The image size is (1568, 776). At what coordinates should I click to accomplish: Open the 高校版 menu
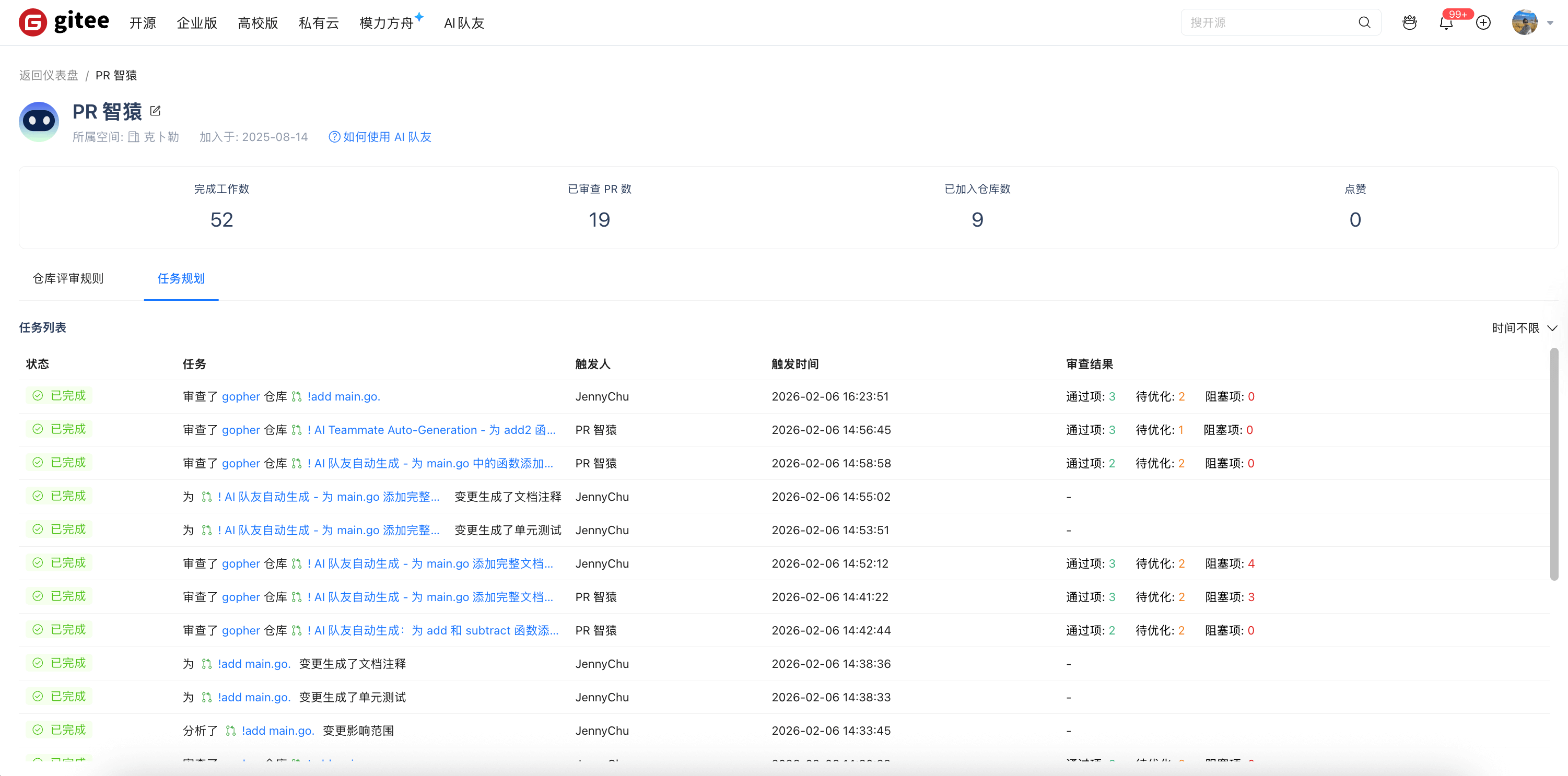tap(258, 23)
